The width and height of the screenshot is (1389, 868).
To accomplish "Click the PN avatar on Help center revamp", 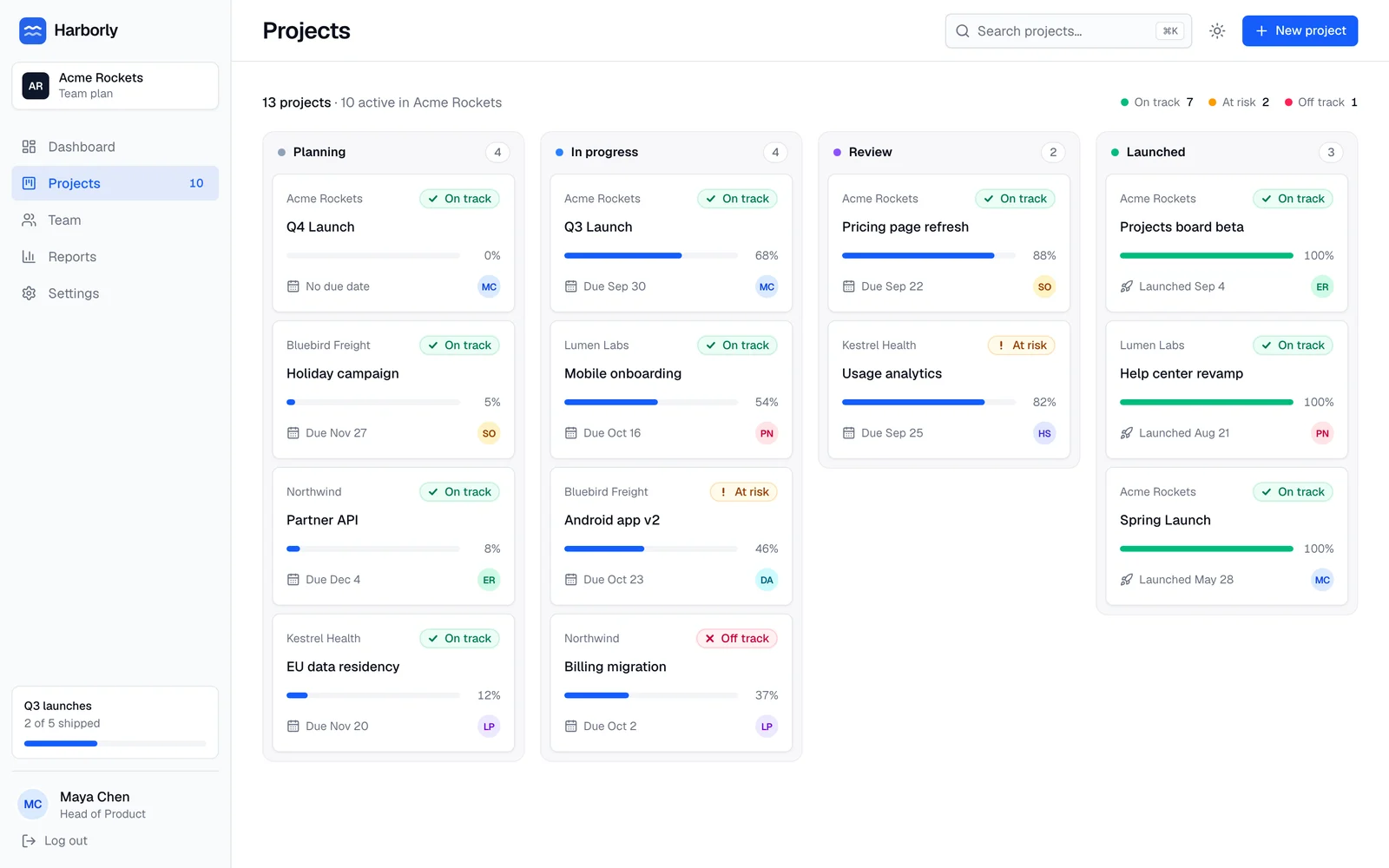I will (1323, 434).
